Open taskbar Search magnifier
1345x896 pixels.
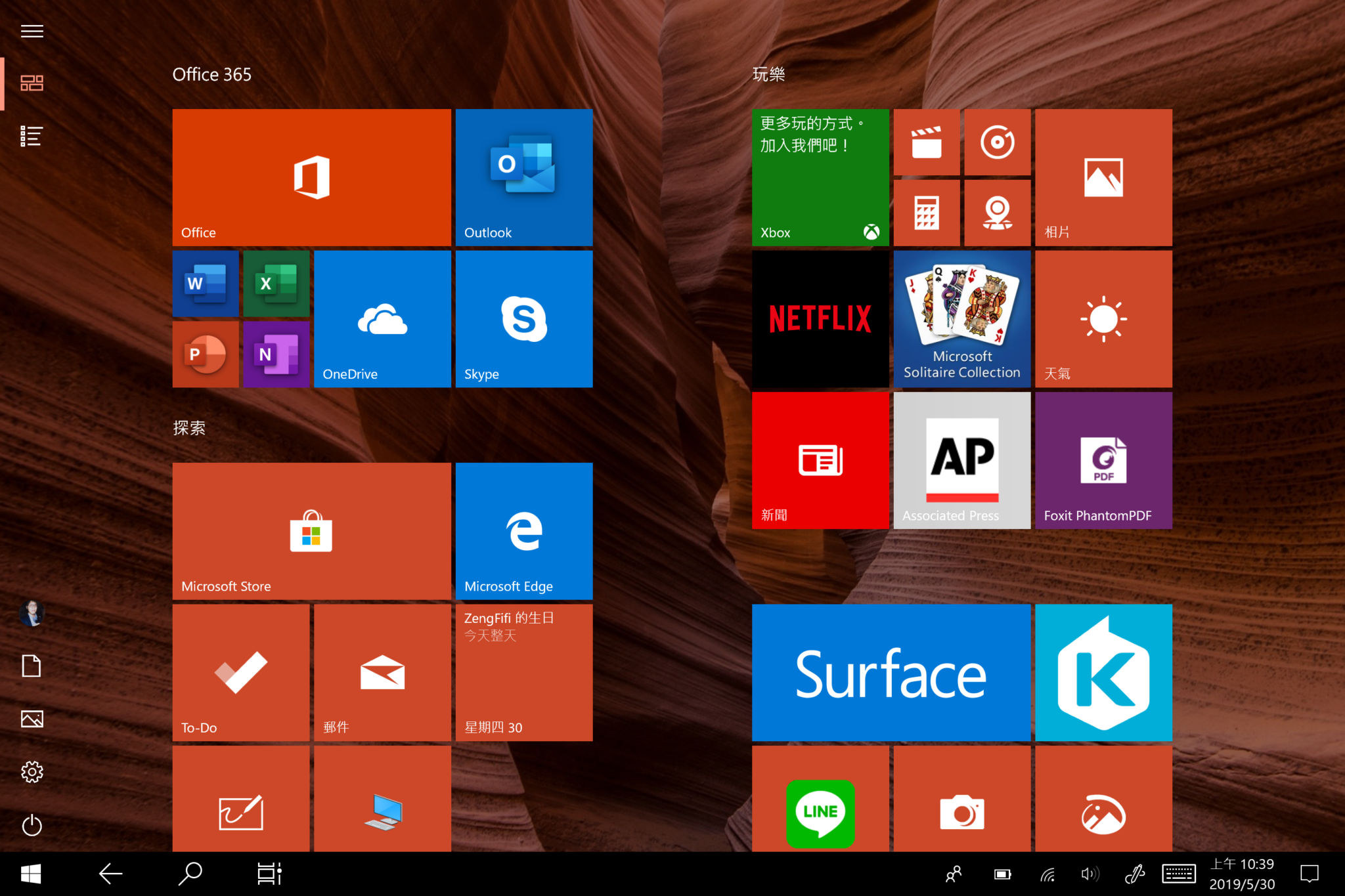(x=190, y=874)
